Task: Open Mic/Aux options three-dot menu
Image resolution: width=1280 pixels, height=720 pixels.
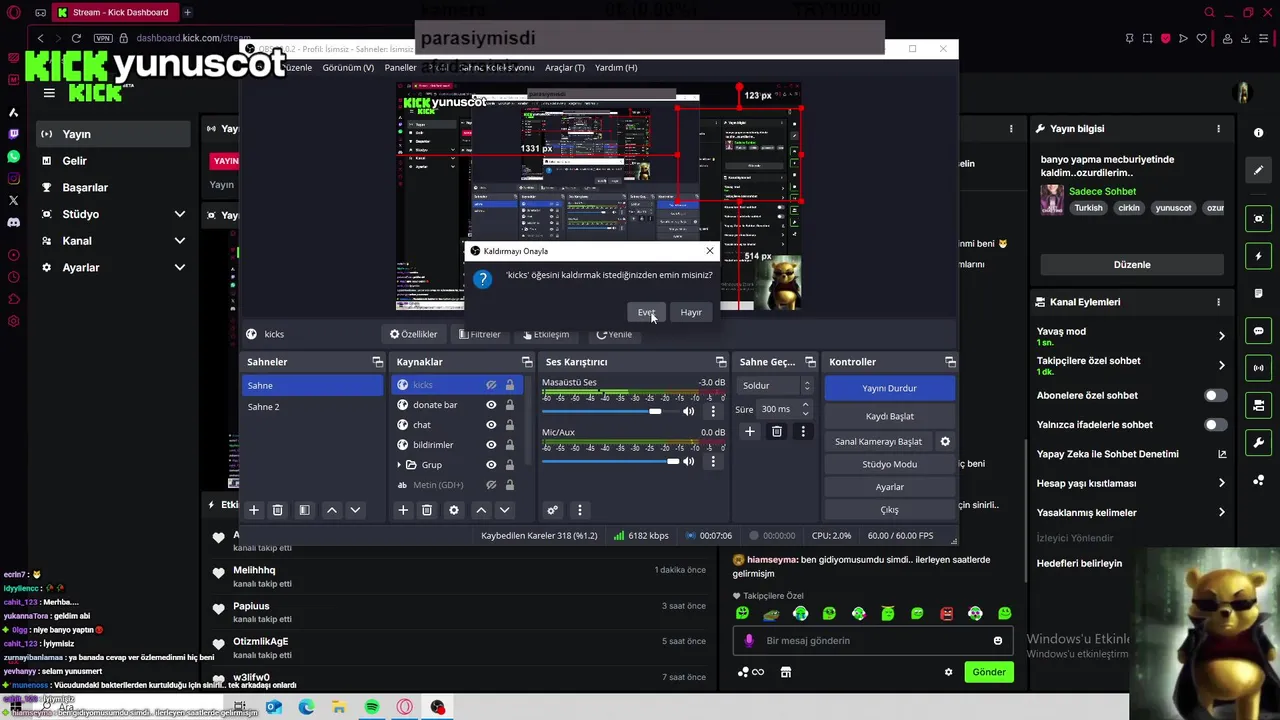Action: 713,461
